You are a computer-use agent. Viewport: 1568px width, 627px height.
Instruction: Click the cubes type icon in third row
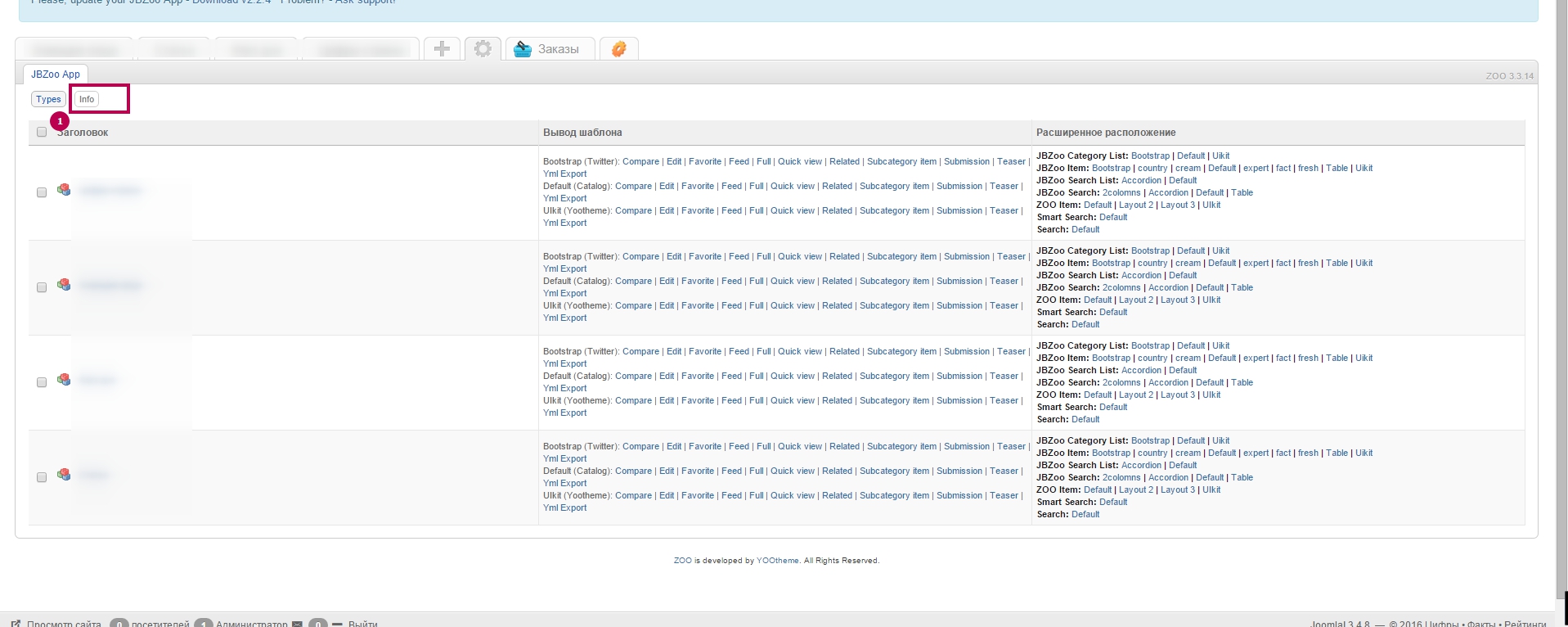(x=64, y=380)
